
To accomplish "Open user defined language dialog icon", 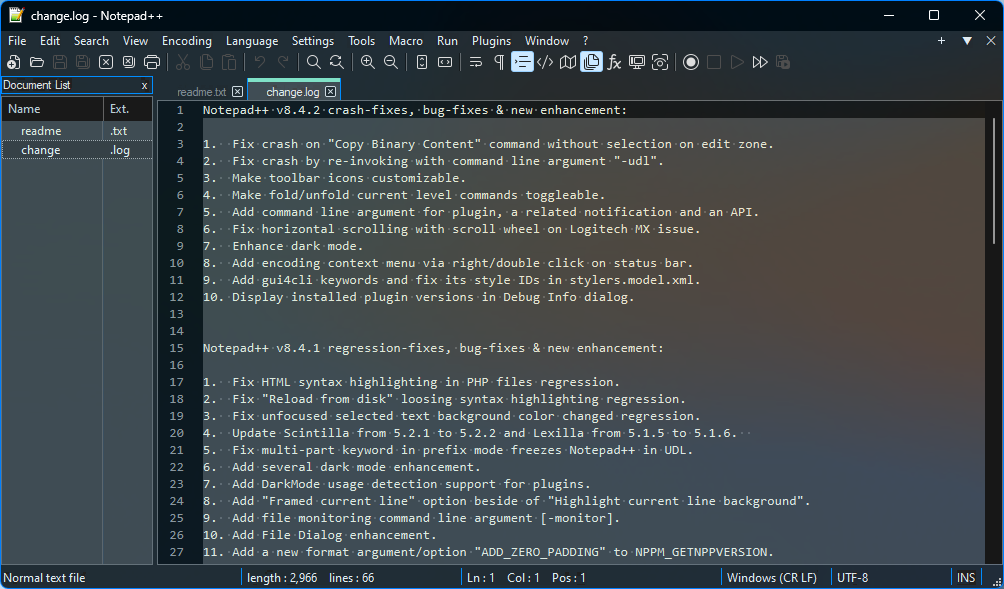I will tap(545, 62).
